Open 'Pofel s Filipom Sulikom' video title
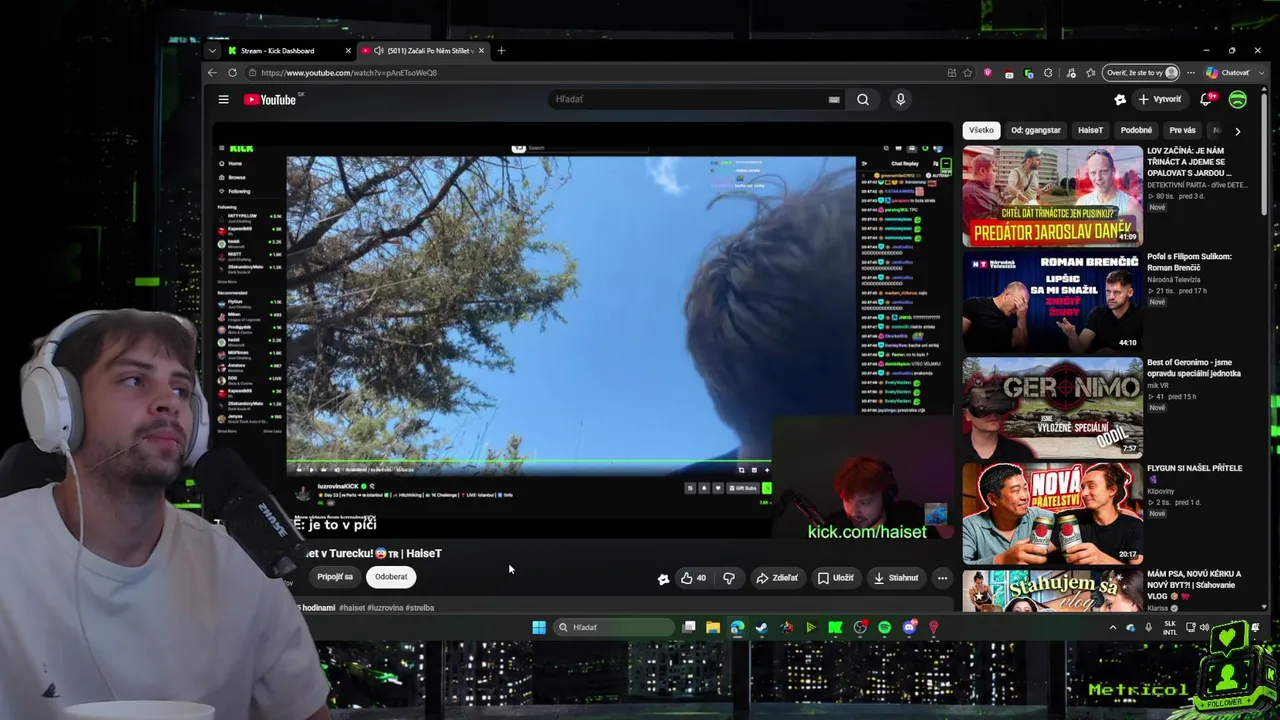Viewport: 1280px width, 720px height. (1189, 262)
